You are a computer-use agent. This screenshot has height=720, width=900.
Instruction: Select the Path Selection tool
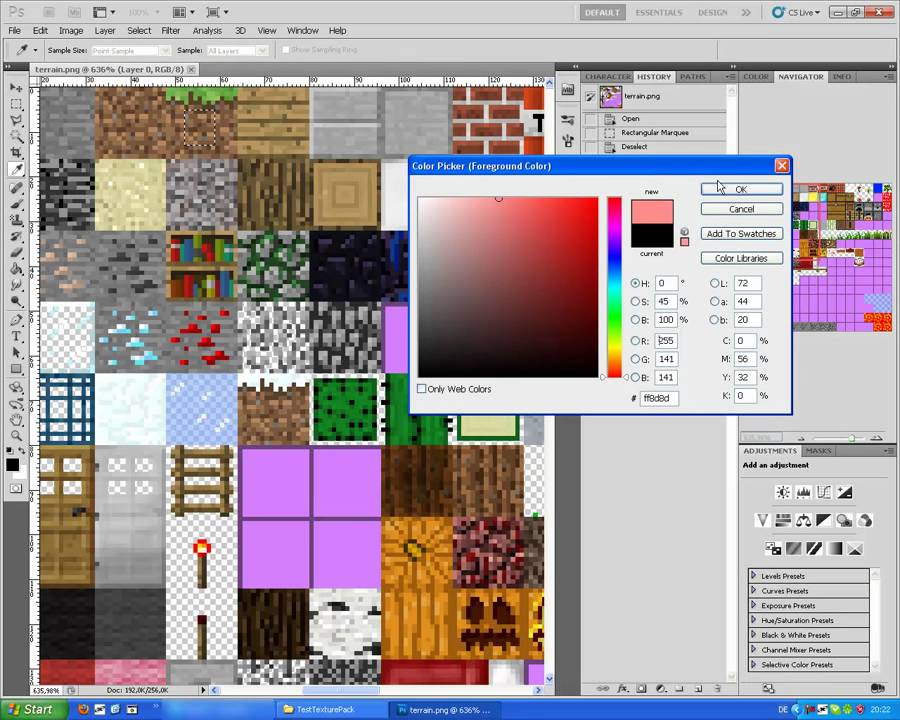(16, 353)
